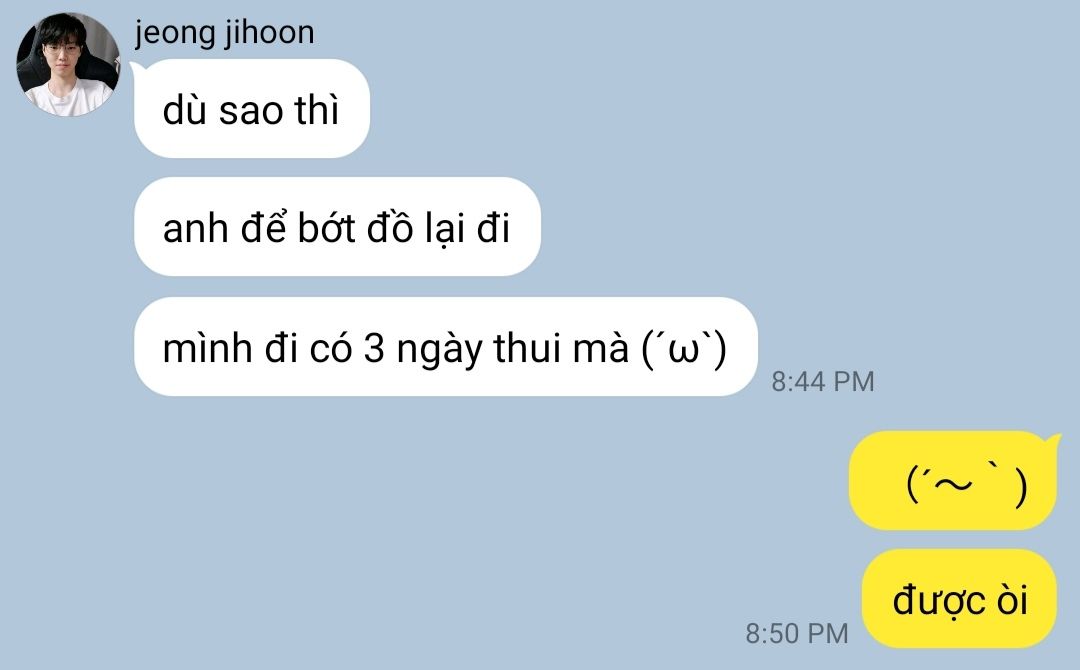Viewport: 1080px width, 670px height.
Task: Click the (´ω`) kaomoji in the received message
Action: click(683, 348)
